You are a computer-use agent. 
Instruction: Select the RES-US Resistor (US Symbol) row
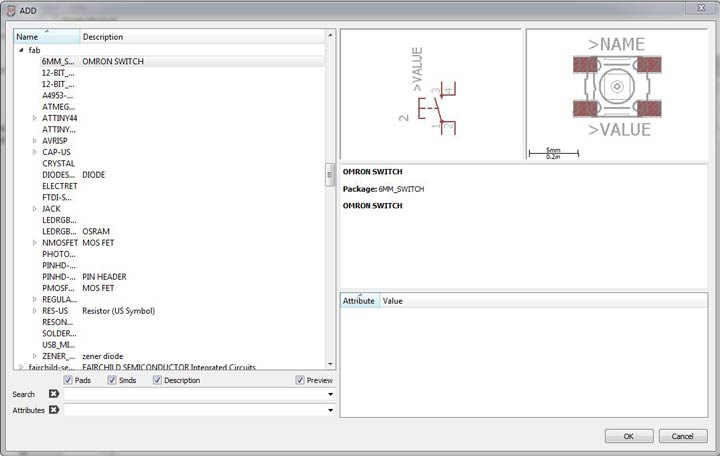click(x=182, y=311)
